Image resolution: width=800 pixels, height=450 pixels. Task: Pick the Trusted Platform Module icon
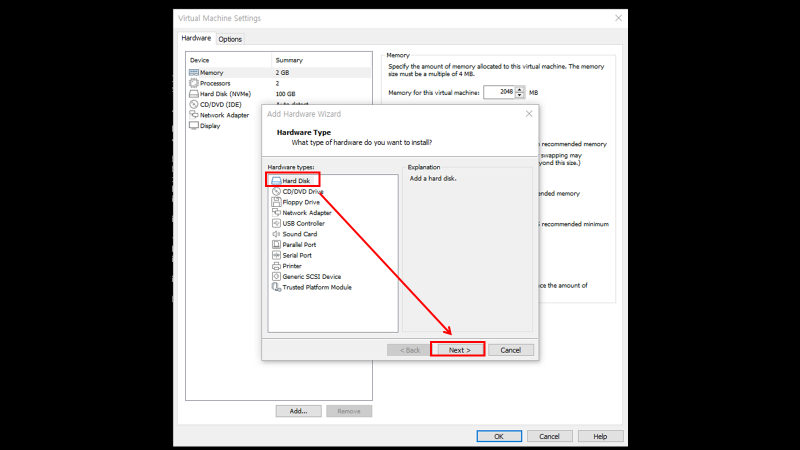(276, 287)
